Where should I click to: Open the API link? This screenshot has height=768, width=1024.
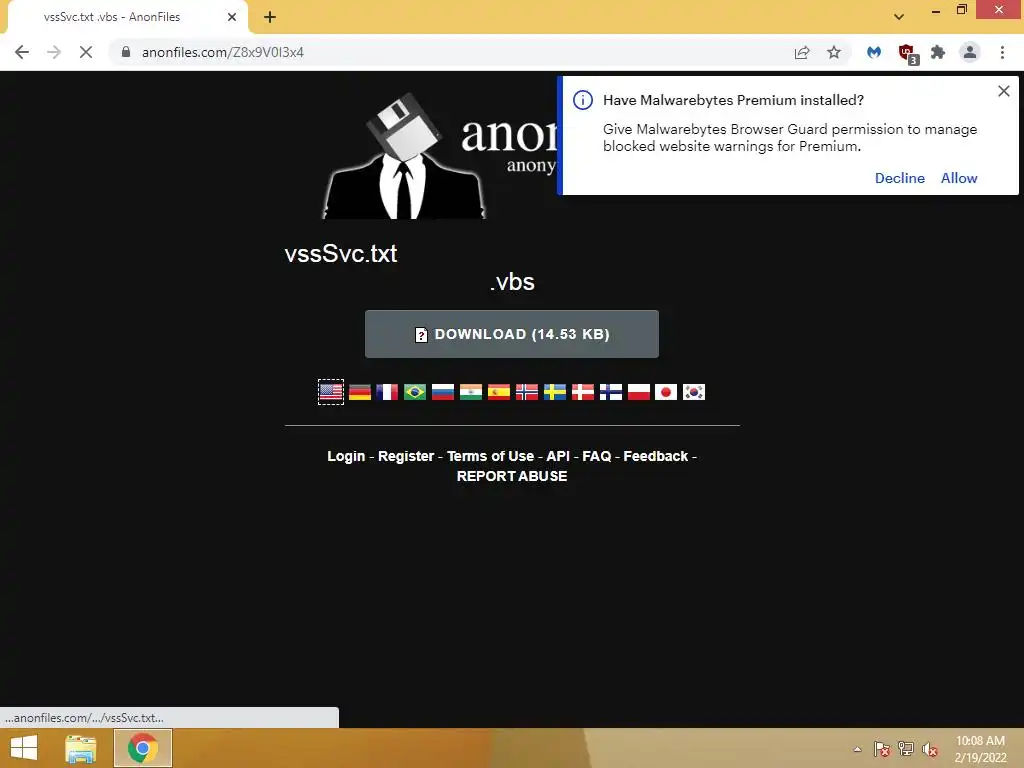click(558, 456)
